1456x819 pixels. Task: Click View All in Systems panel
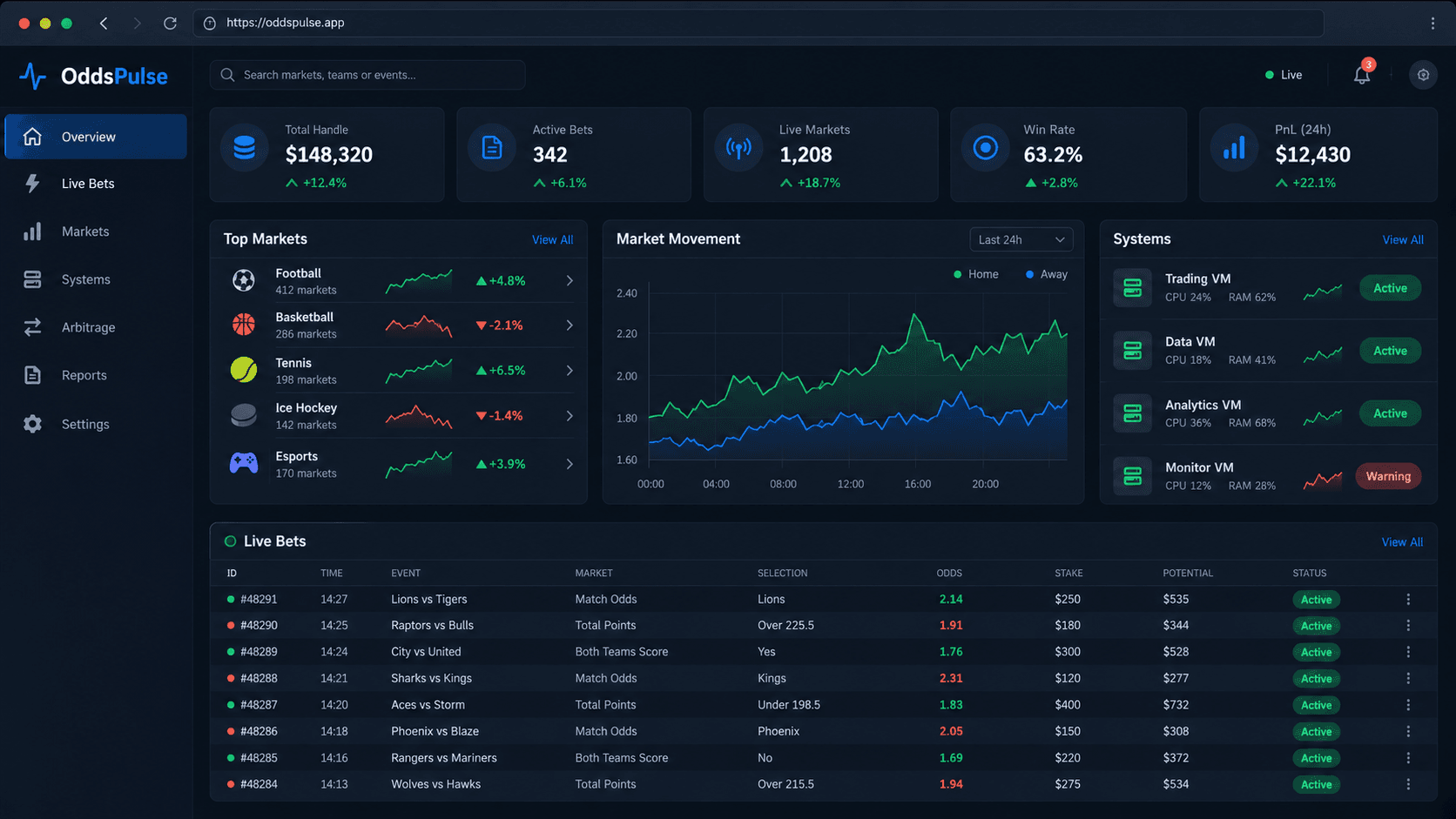tap(1403, 239)
